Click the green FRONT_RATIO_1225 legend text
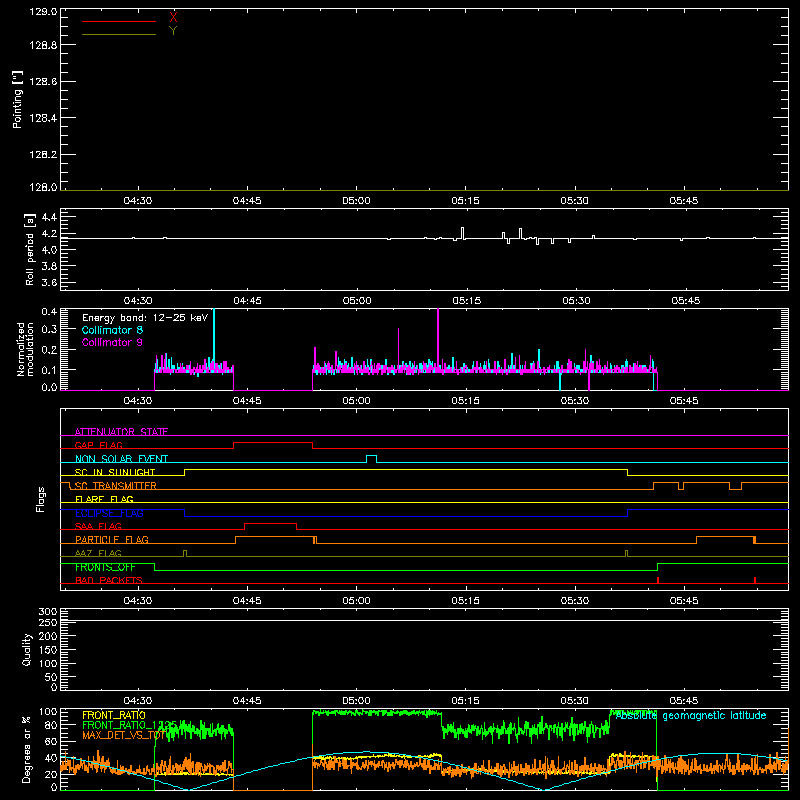 (x=130, y=725)
